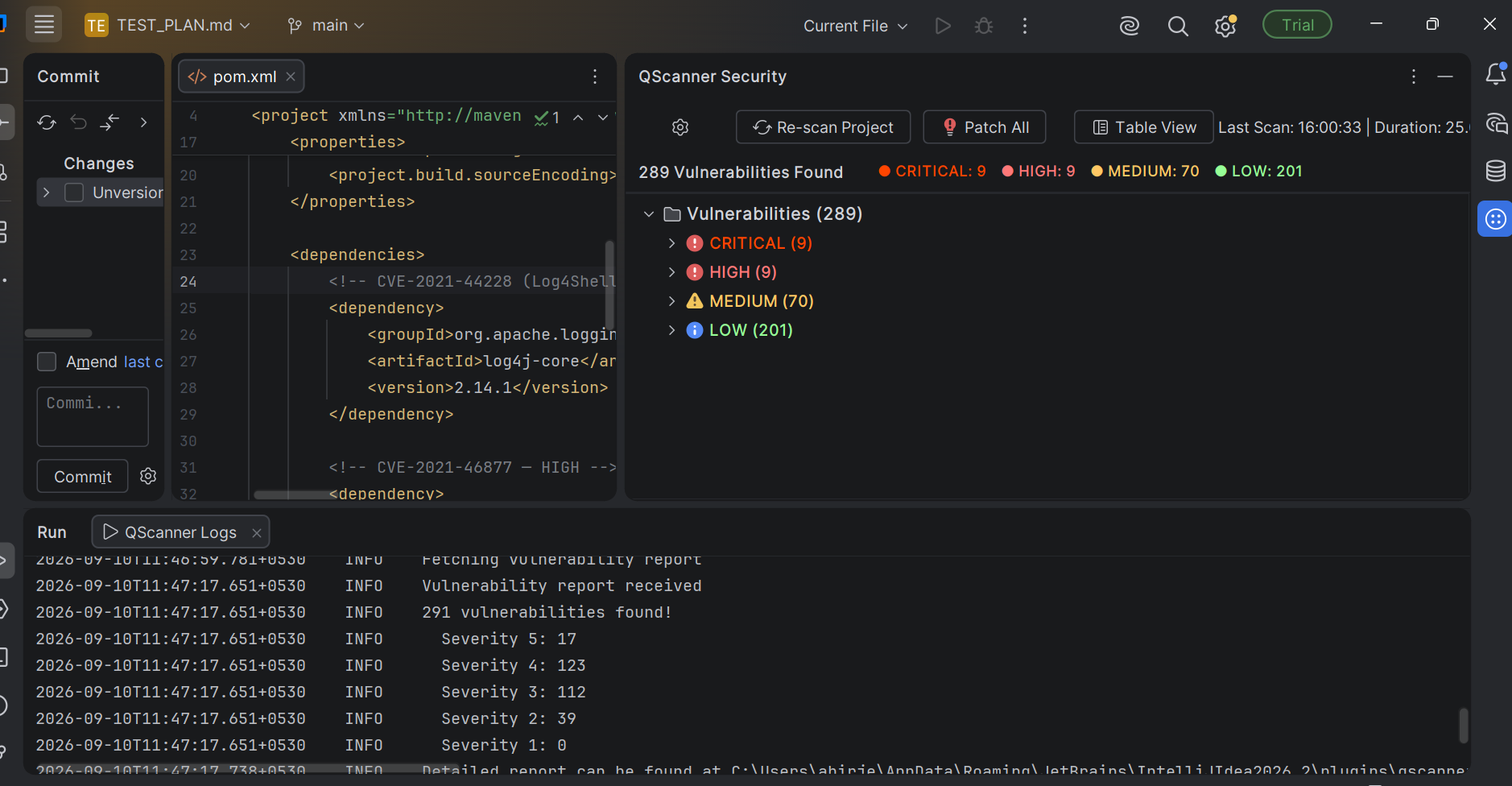Open commit options gear beside Commit button
Viewport: 1512px width, 786px height.
tap(148, 476)
